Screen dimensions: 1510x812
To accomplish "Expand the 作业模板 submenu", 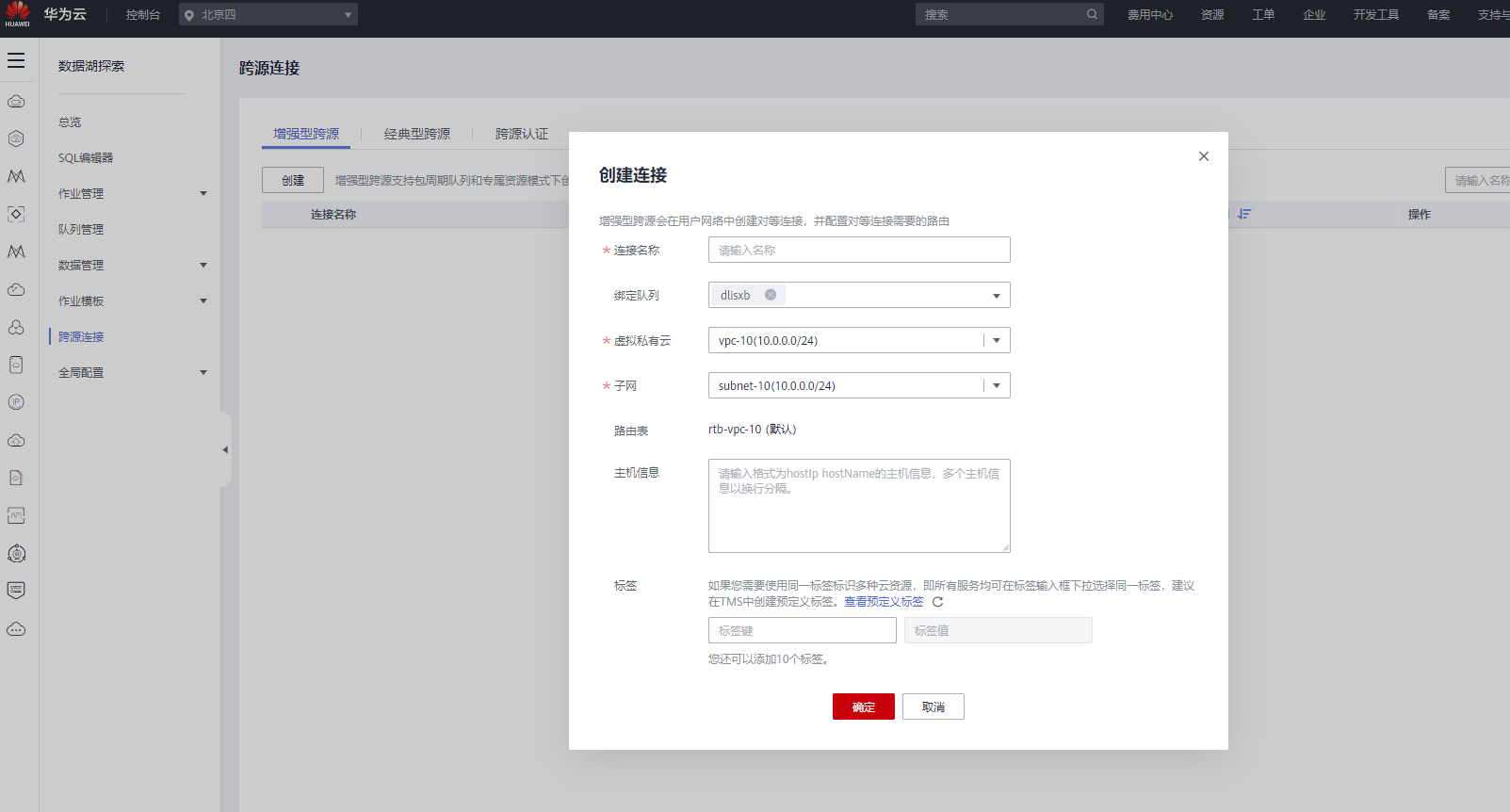I will pyautogui.click(x=203, y=300).
